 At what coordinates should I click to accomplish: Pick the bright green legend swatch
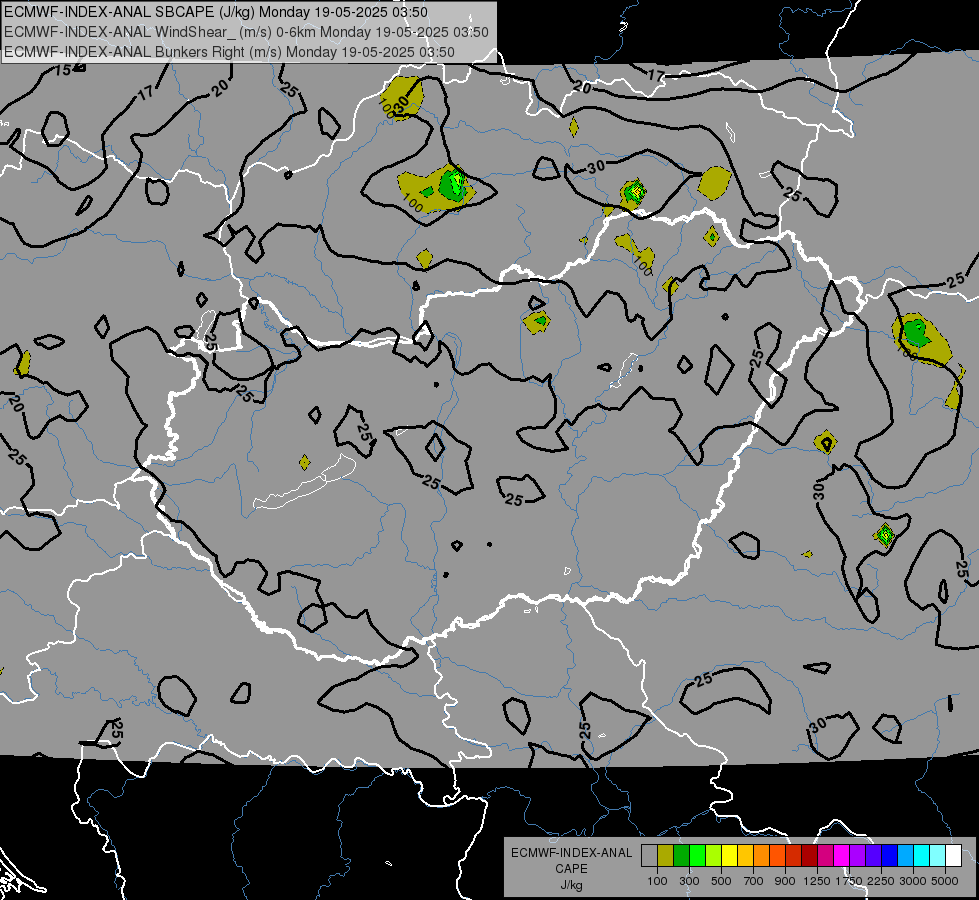[697, 856]
